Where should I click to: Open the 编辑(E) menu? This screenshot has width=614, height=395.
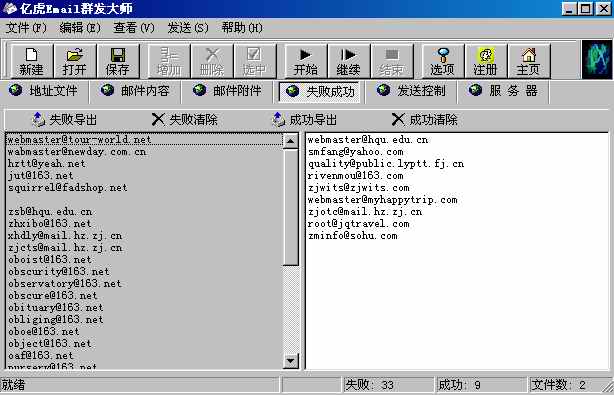pyautogui.click(x=80, y=28)
